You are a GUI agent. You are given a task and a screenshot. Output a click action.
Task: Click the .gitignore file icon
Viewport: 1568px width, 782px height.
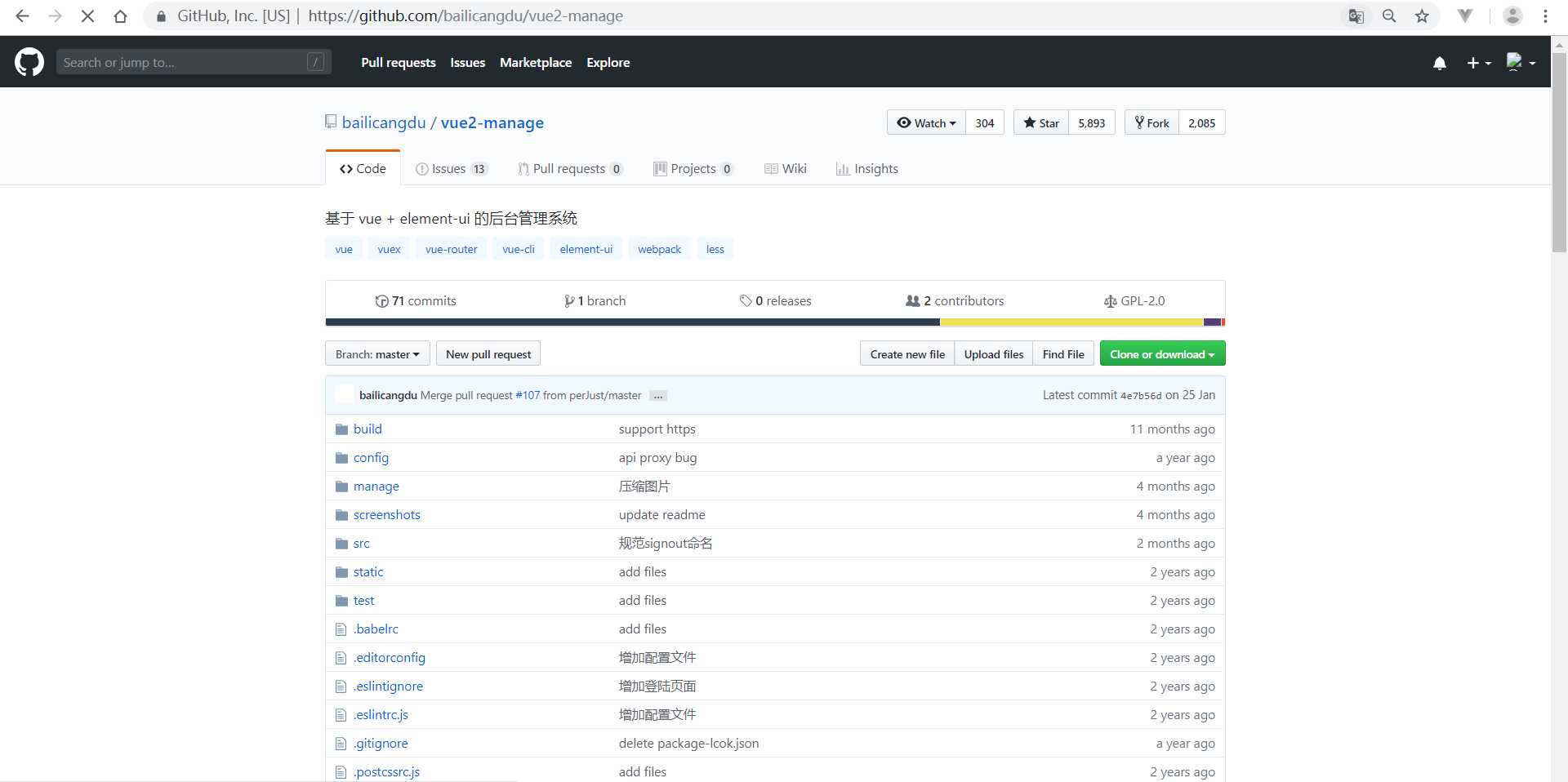pyautogui.click(x=341, y=744)
